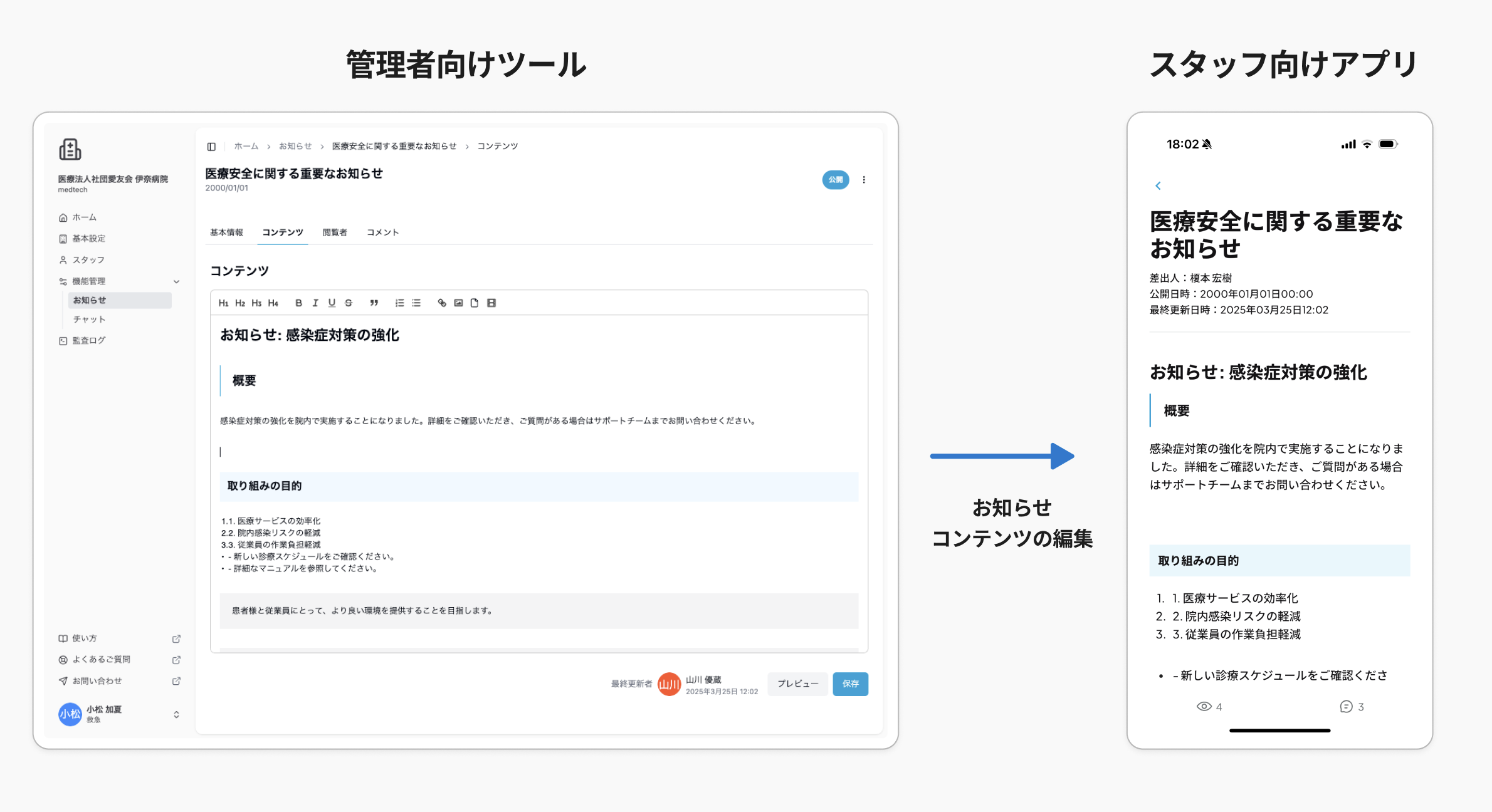Toggle italic formatting in content editor
The width and height of the screenshot is (1492, 812).
click(x=315, y=303)
